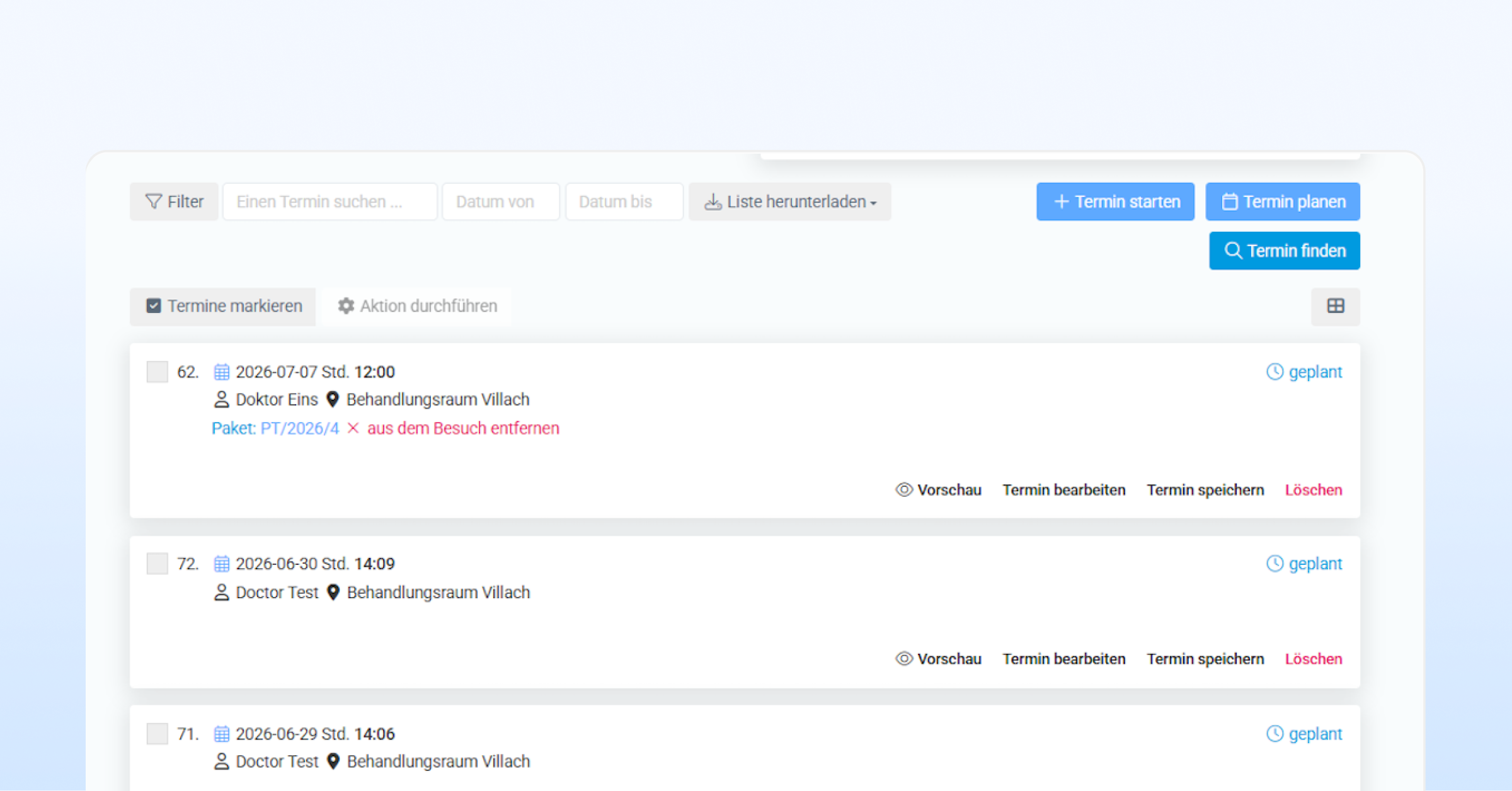Open Vorschau for appointment 62
The height and width of the screenshot is (791, 1512).
tap(939, 490)
